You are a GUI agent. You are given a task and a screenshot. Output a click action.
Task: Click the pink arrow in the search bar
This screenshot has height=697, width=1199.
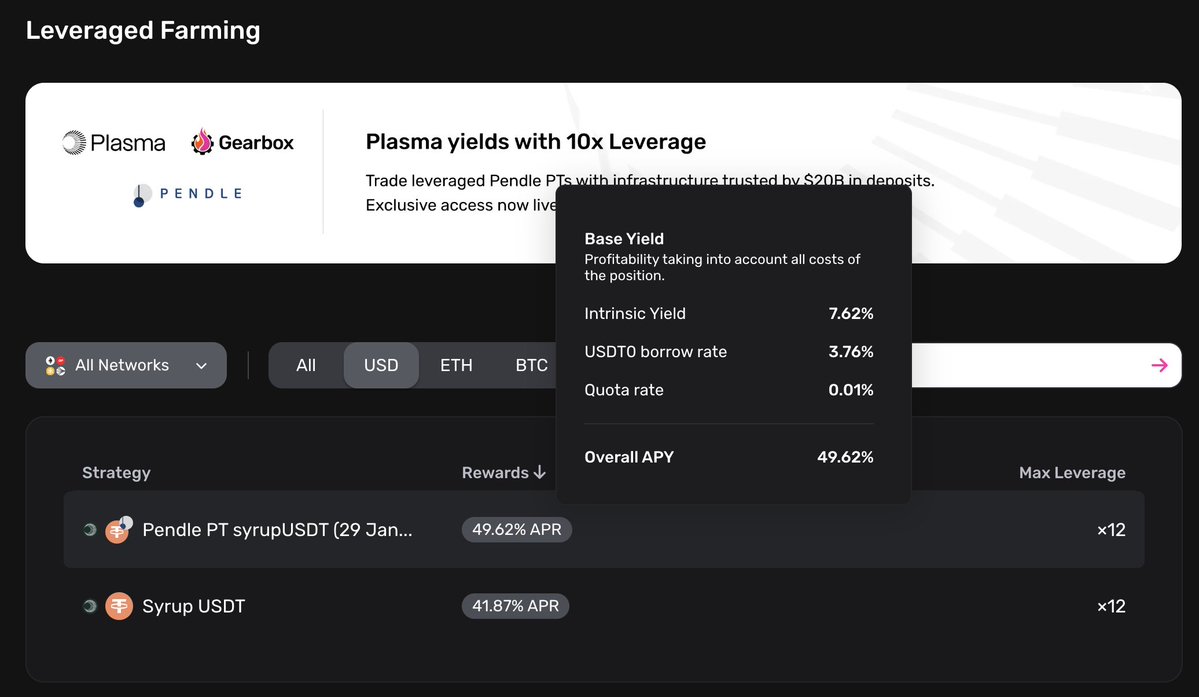(1159, 365)
